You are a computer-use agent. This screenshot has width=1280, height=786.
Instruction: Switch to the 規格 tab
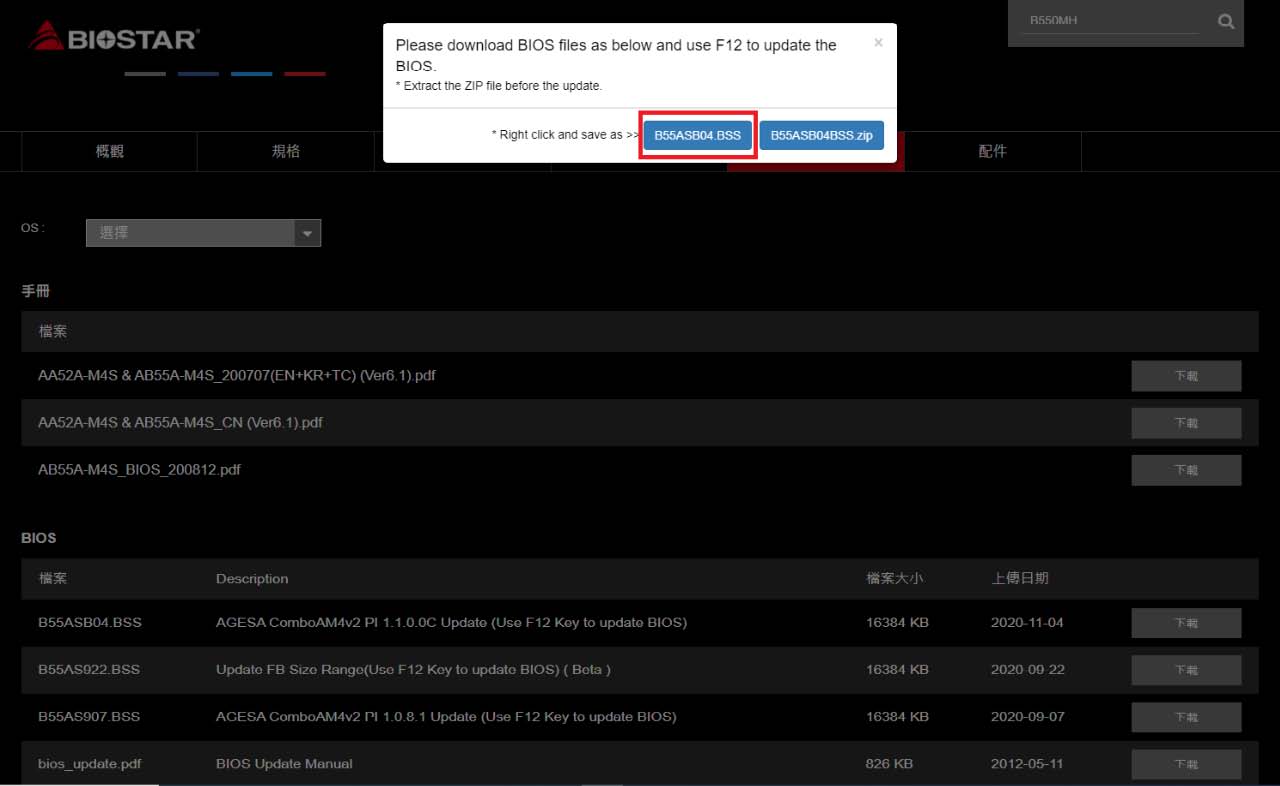(x=285, y=151)
